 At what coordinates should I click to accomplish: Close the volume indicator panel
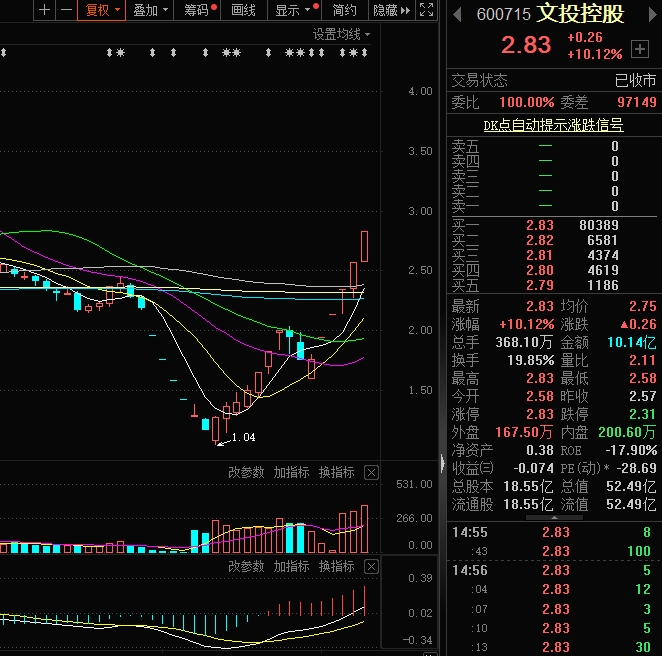pyautogui.click(x=371, y=472)
